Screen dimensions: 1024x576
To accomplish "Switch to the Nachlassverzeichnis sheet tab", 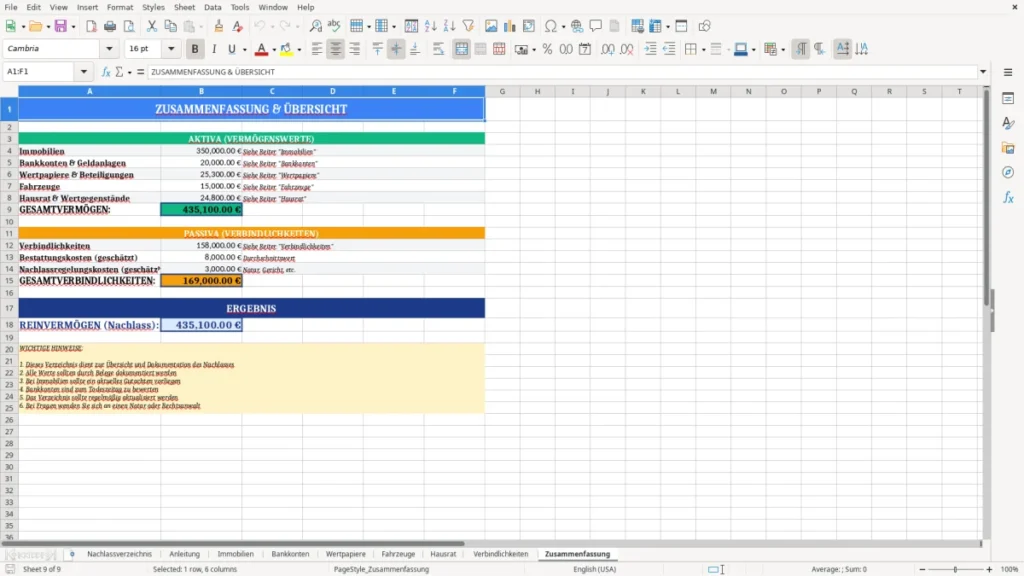I will coord(120,554).
